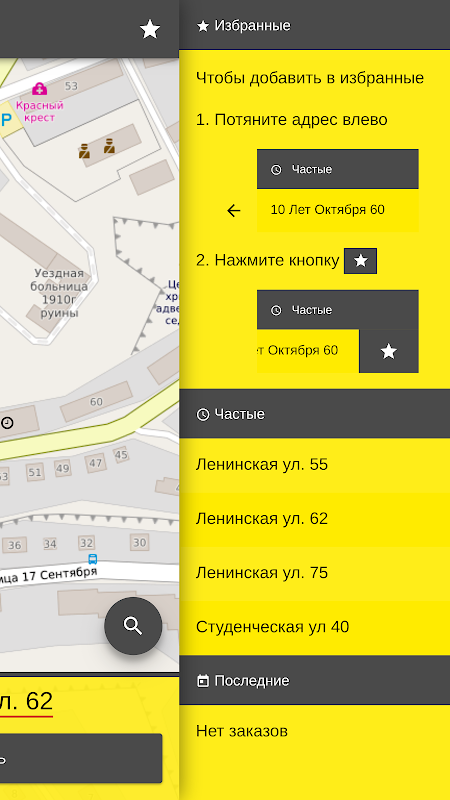
Task: Tap the blue parking P sign on map
Action: click(5, 120)
